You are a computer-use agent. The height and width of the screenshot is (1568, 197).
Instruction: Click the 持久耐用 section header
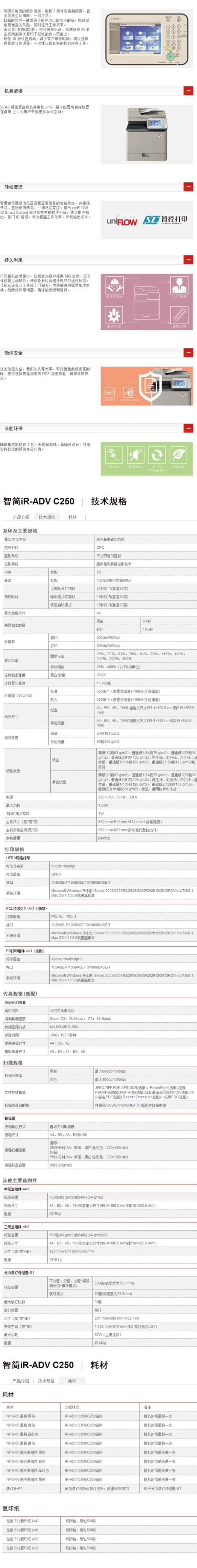97,259
